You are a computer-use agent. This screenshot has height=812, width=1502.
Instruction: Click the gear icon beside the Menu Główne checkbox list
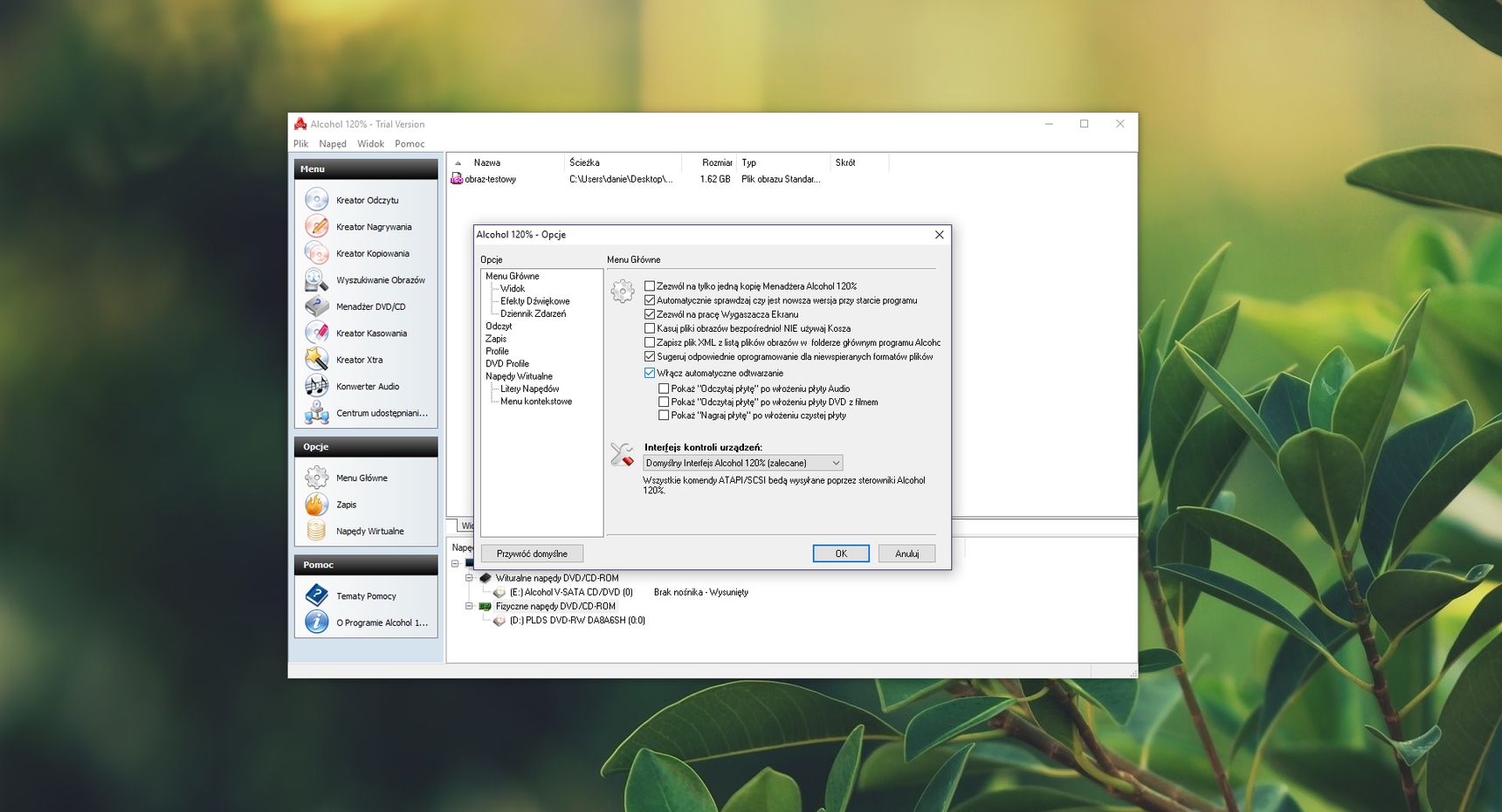tap(623, 291)
